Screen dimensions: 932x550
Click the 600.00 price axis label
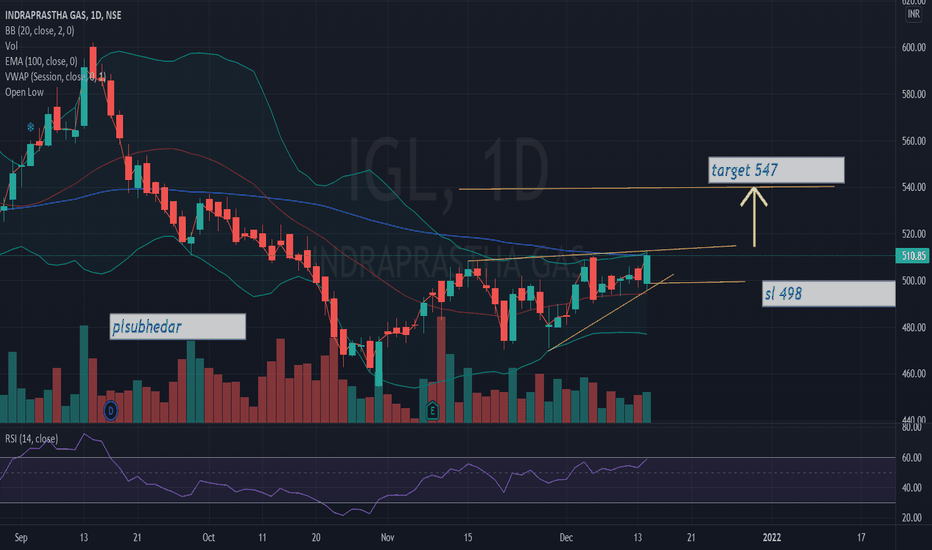coord(914,48)
